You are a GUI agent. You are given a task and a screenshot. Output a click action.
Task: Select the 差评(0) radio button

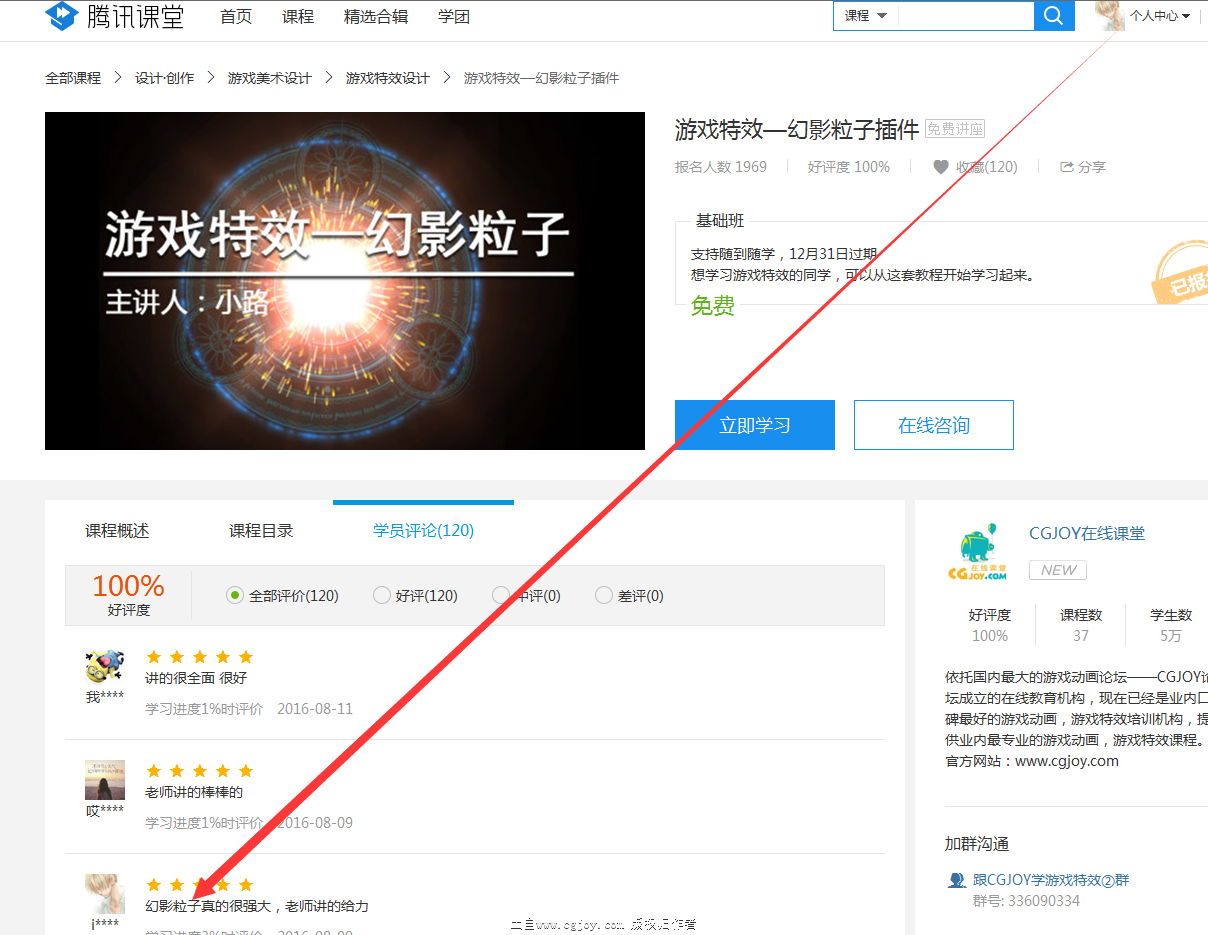[604, 594]
